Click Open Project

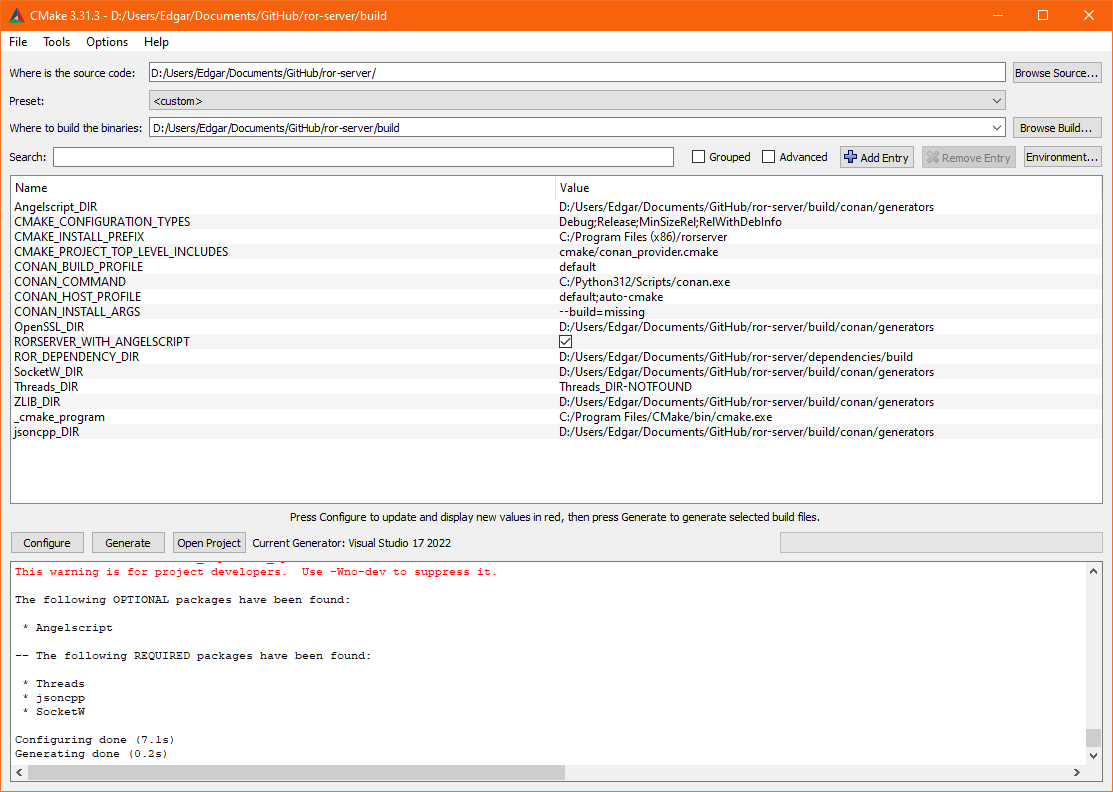208,542
